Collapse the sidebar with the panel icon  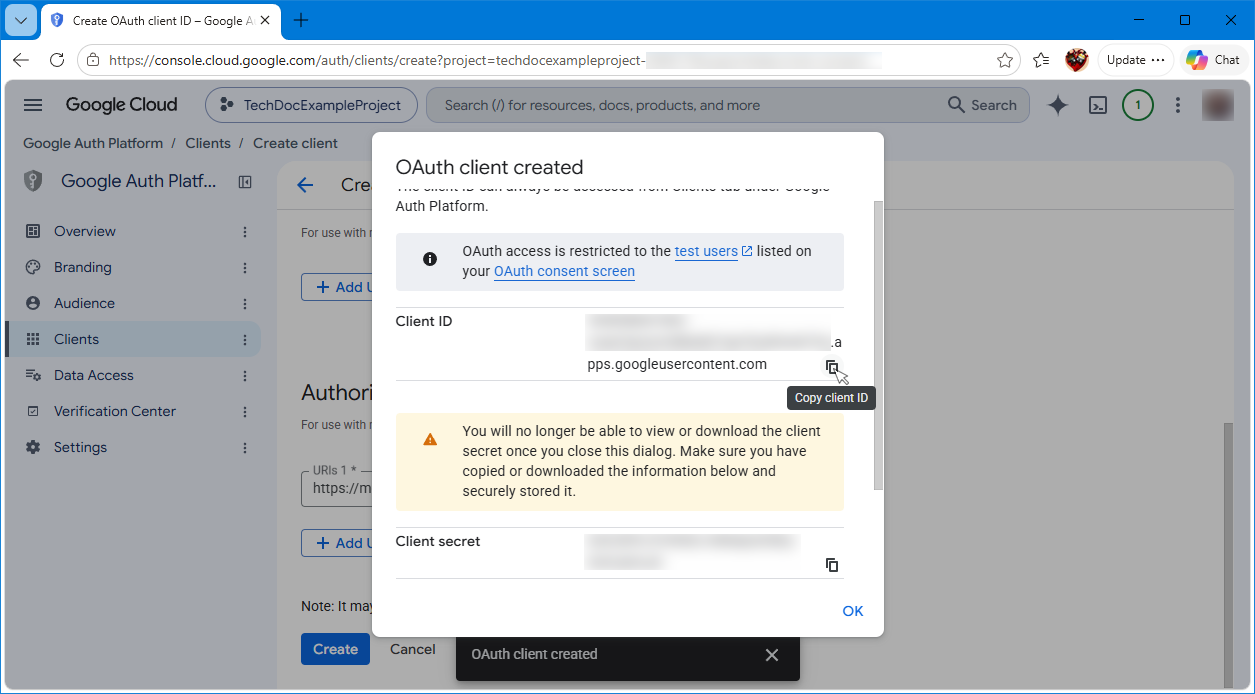click(245, 182)
